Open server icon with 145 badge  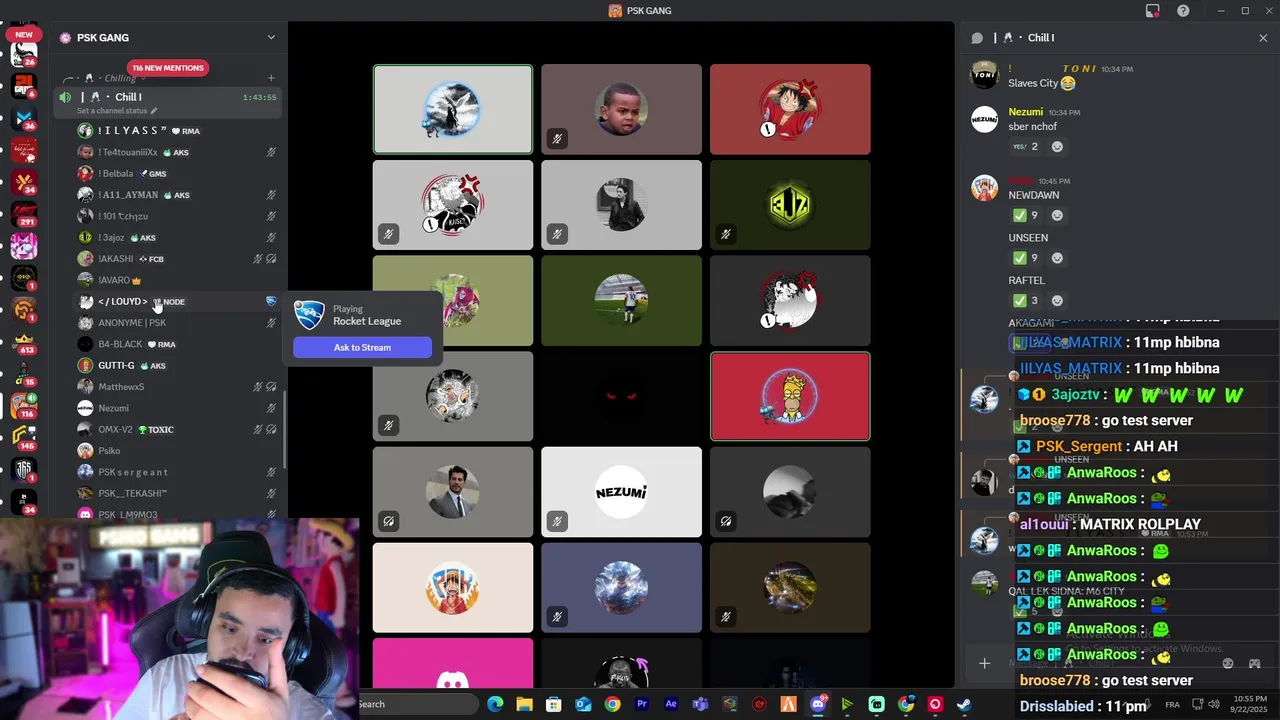tap(23, 438)
